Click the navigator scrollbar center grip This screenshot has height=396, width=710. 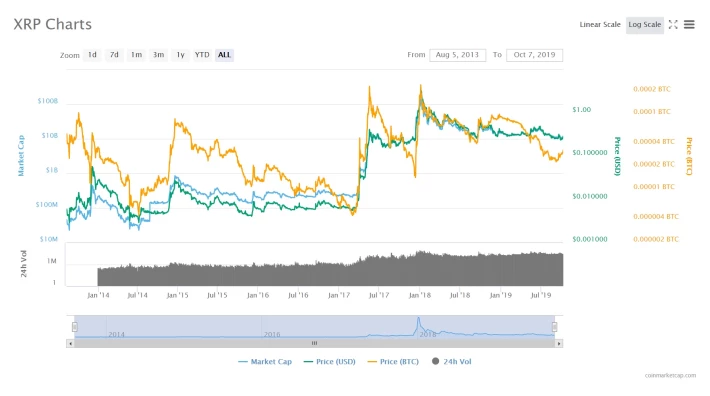pos(314,343)
